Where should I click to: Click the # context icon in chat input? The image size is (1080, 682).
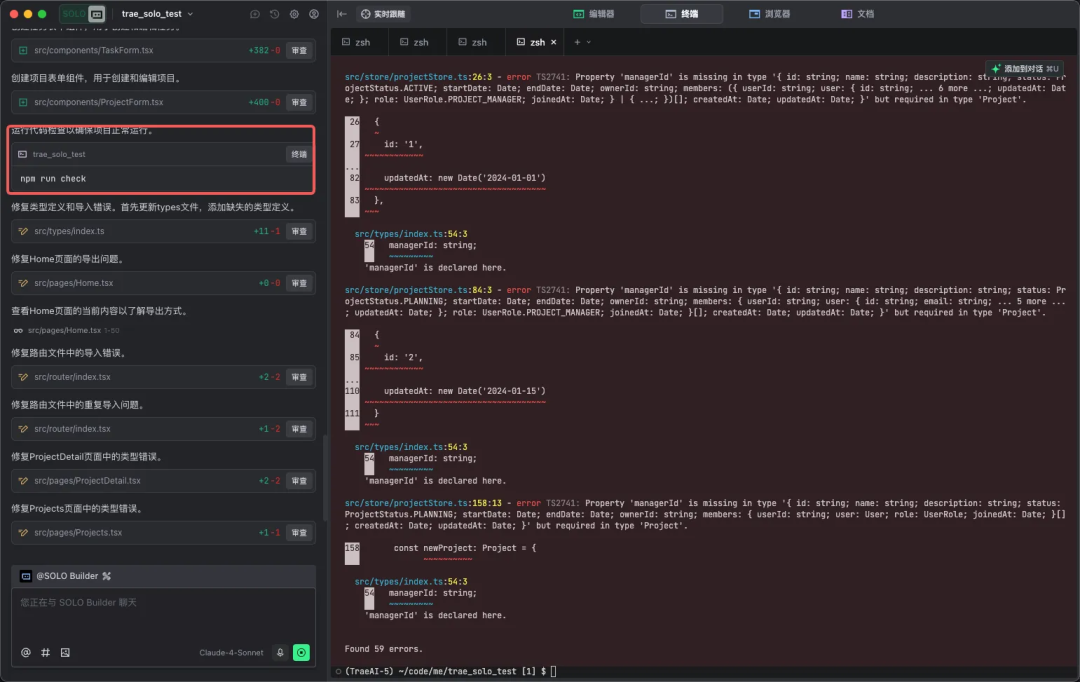(45, 652)
